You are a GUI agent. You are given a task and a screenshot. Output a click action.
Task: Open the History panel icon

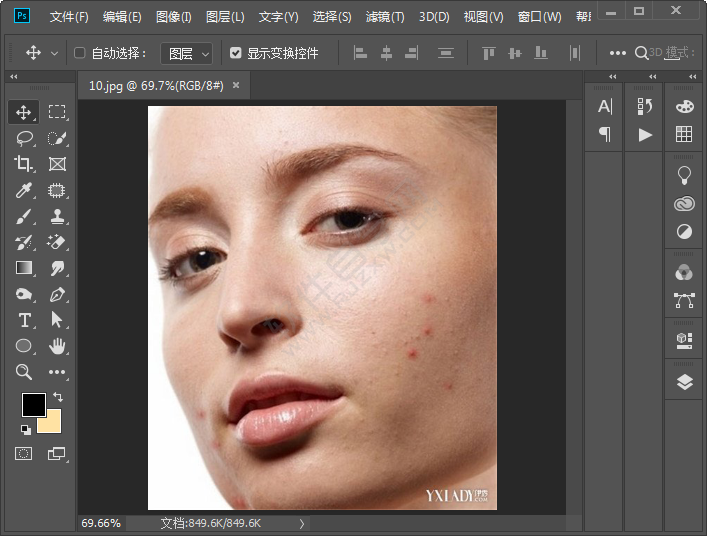[x=645, y=106]
